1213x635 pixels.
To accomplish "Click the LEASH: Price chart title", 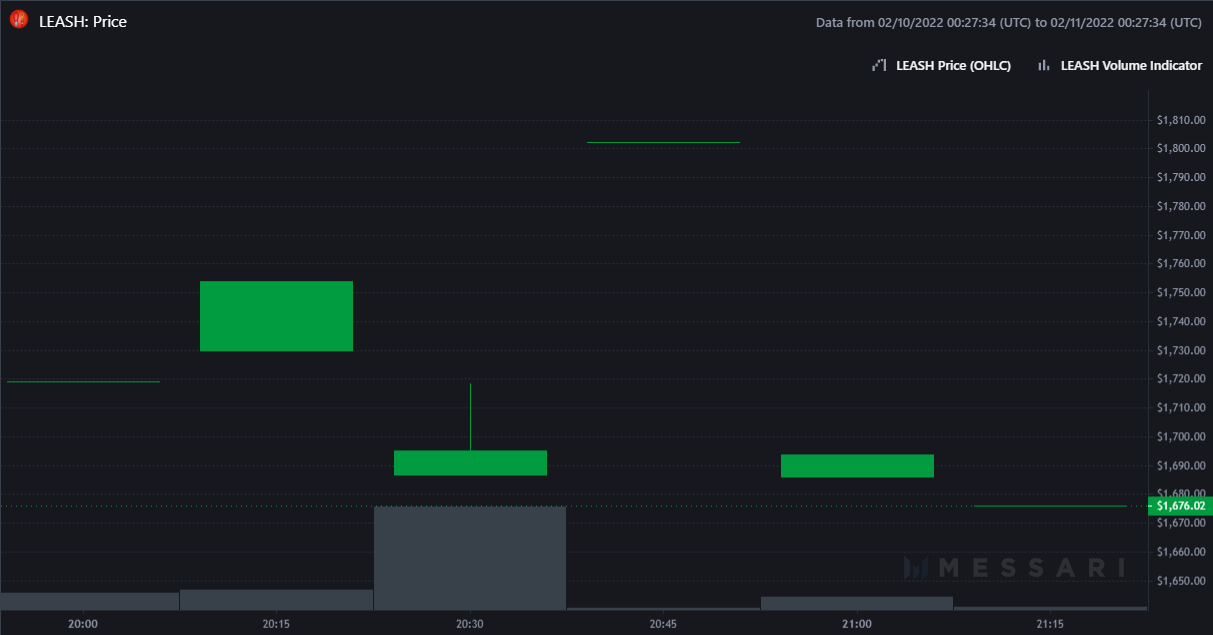I will (x=83, y=21).
